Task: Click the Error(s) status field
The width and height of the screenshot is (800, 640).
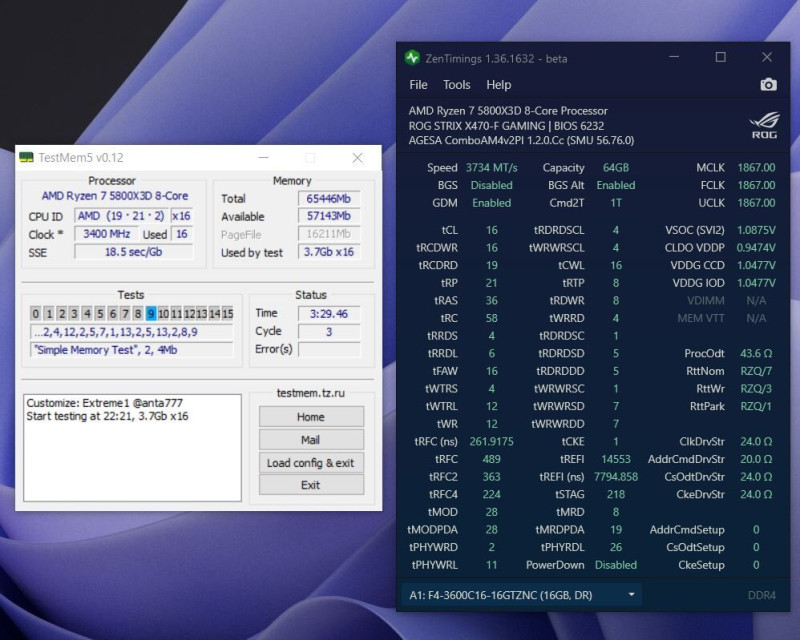Action: tap(329, 350)
